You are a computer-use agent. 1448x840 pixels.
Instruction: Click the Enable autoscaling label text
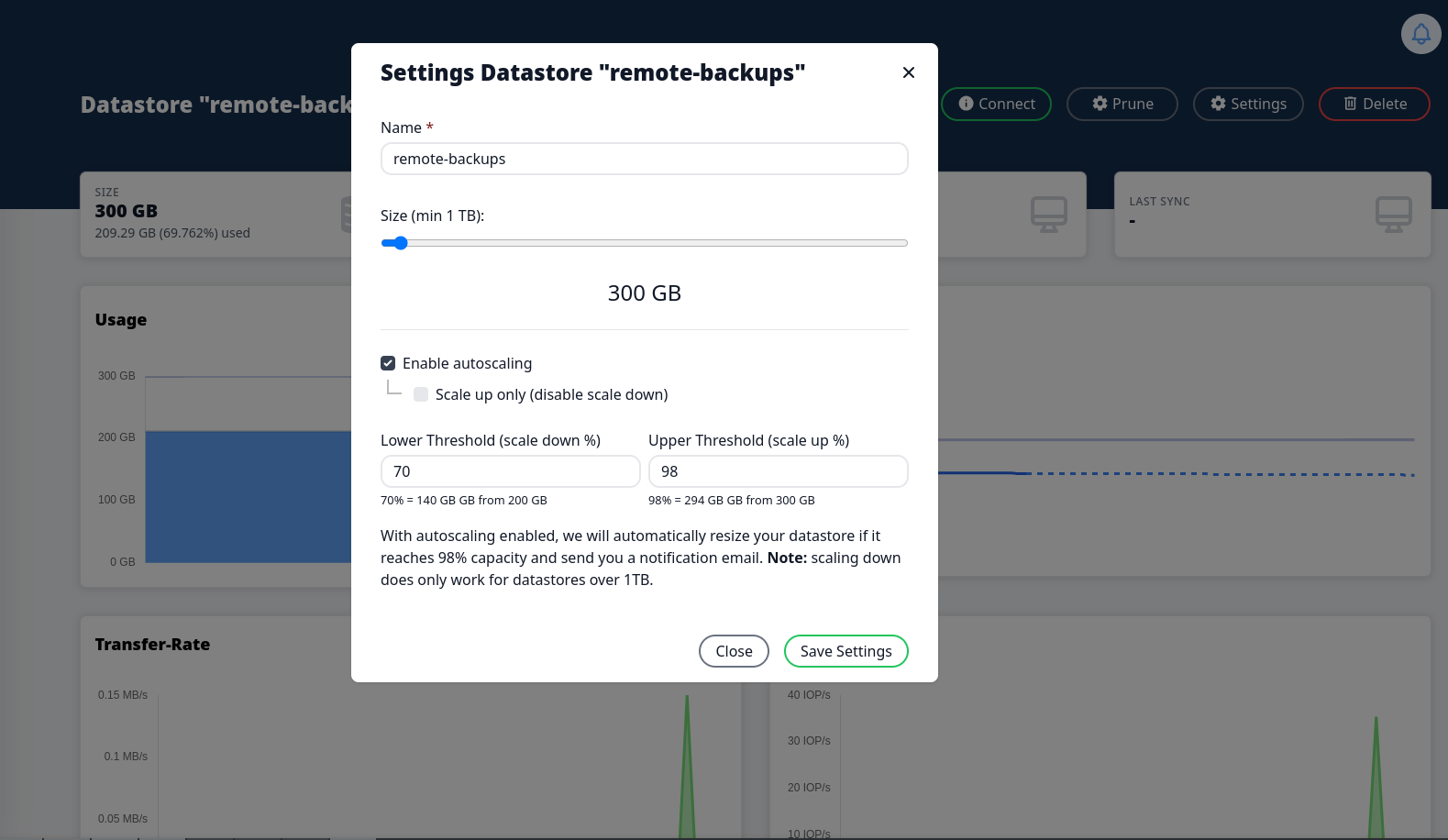pos(467,363)
